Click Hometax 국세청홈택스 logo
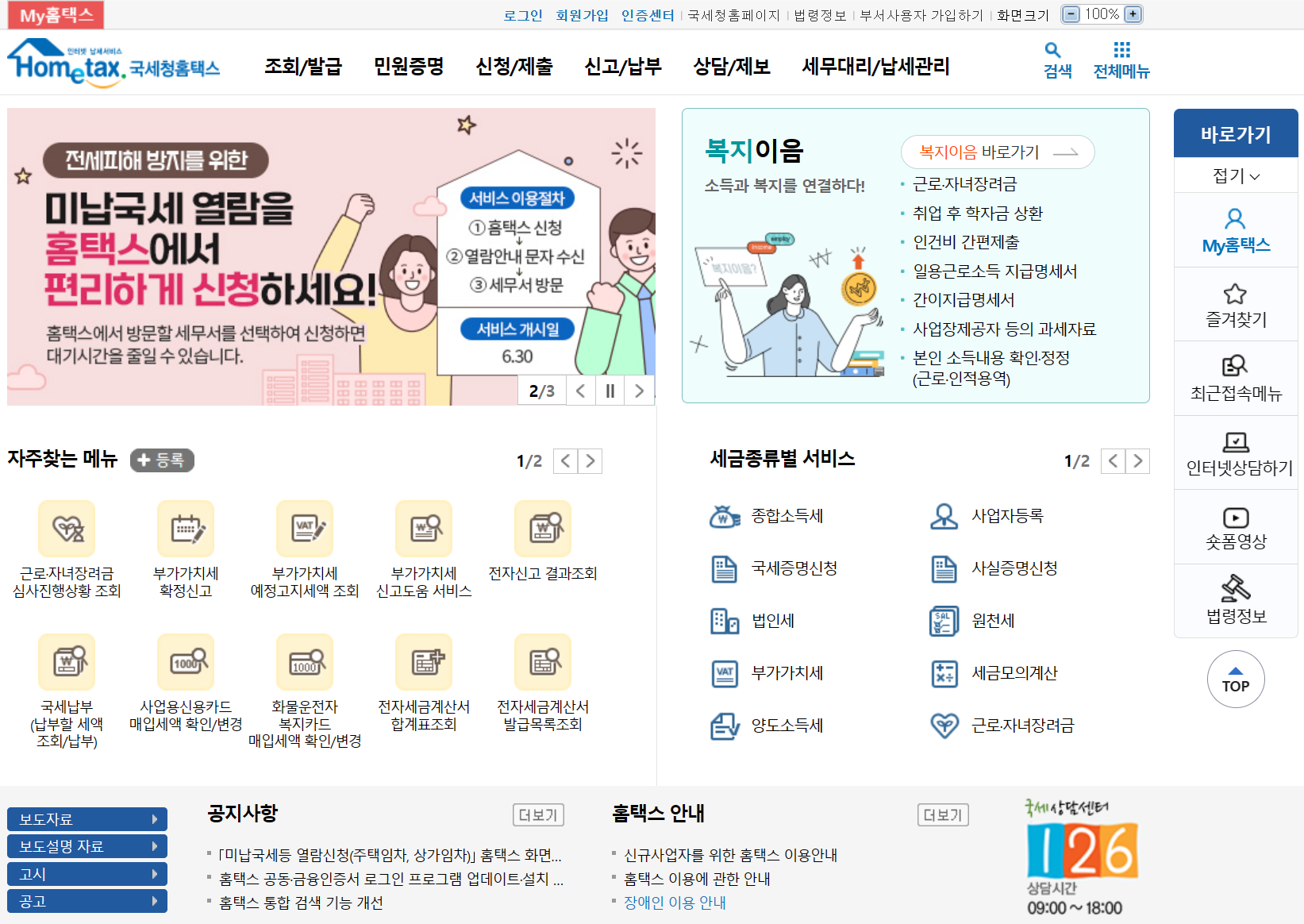This screenshot has width=1304, height=924. (113, 63)
